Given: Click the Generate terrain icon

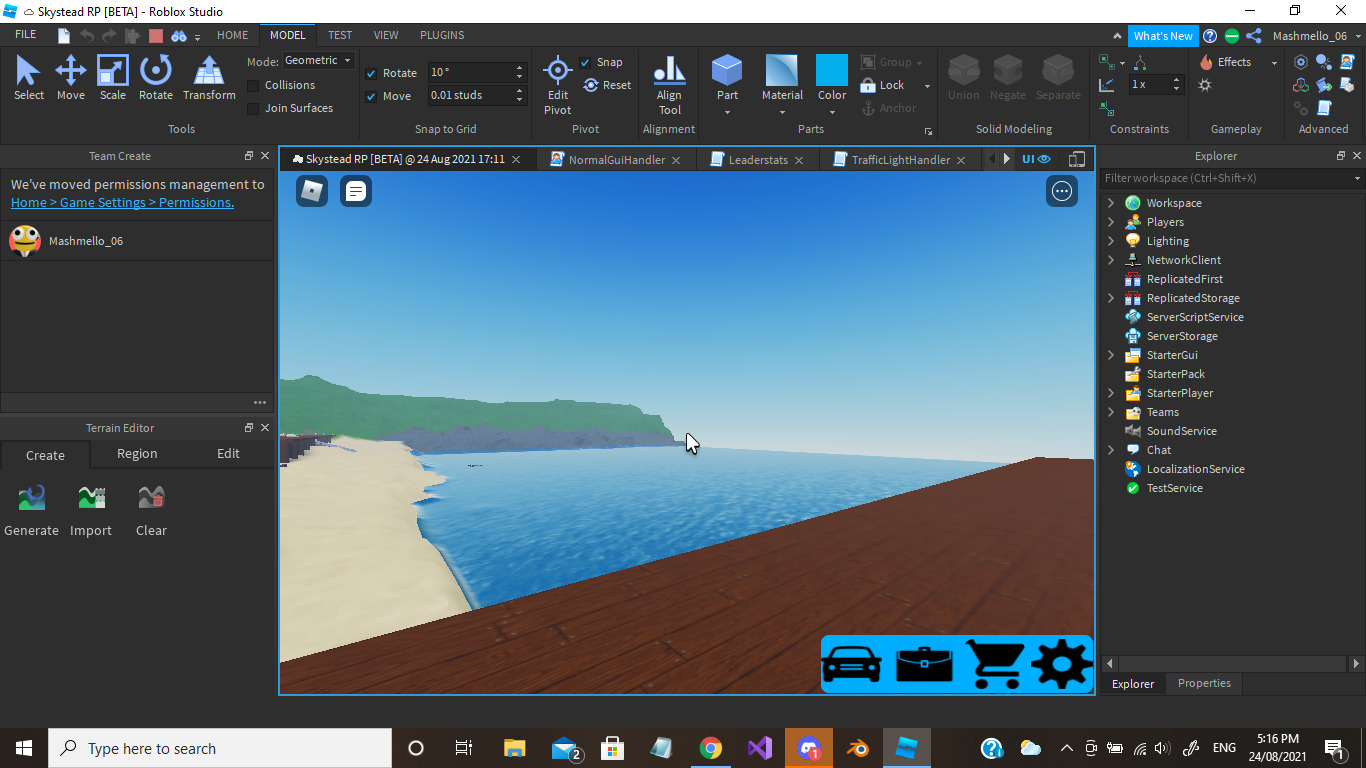Looking at the screenshot, I should click(x=31, y=498).
